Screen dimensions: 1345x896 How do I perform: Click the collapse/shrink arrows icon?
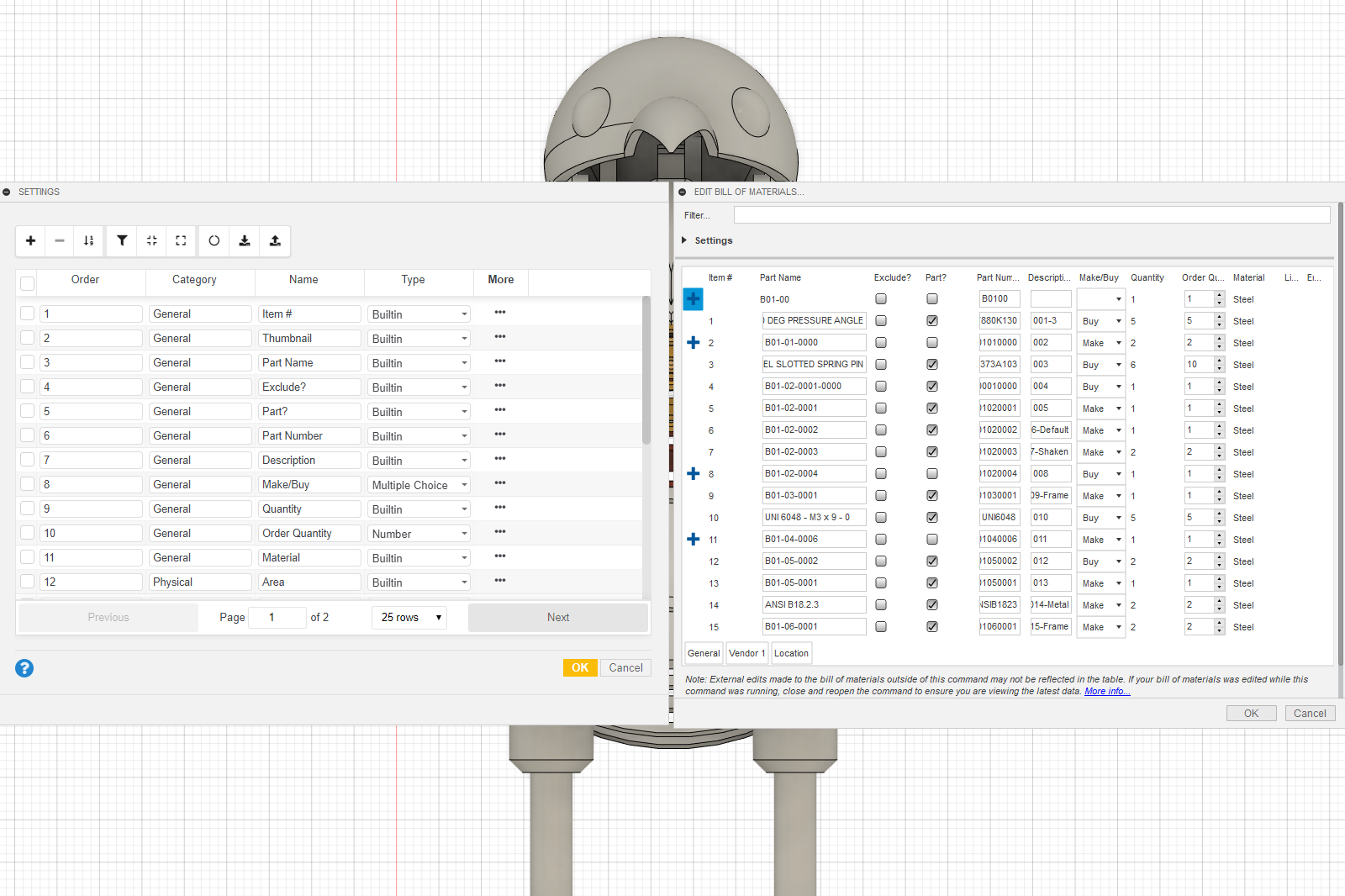pyautogui.click(x=152, y=240)
